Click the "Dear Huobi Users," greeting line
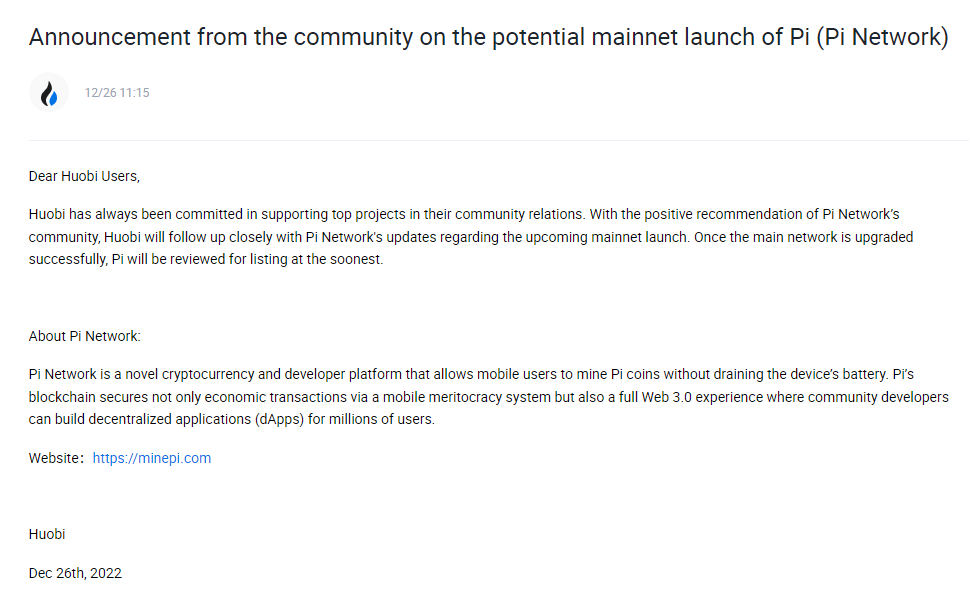Screen dimensions: 970x591 84,176
